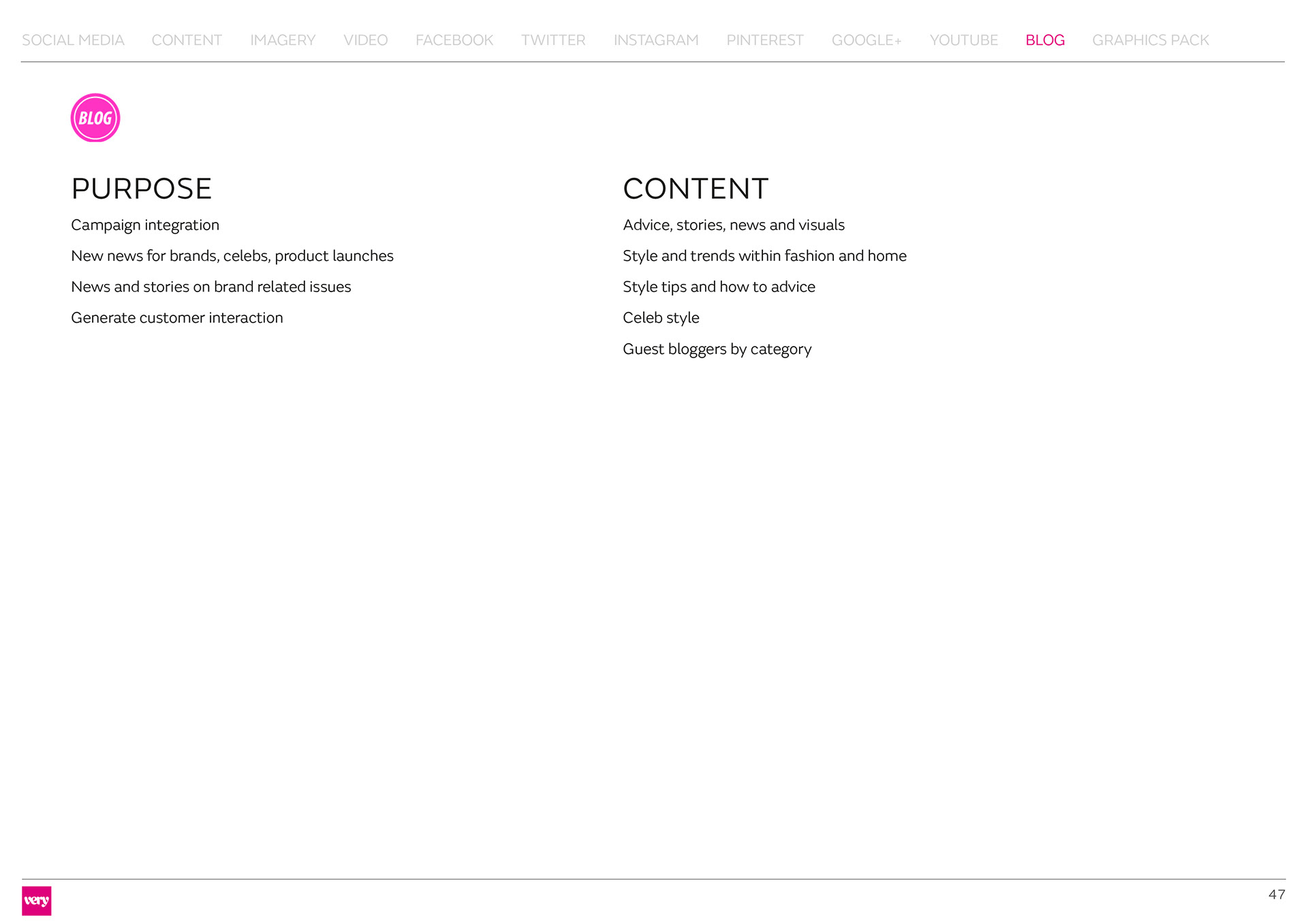Click the Very logo in footer
The width and height of the screenshot is (1308, 924).
[37, 900]
